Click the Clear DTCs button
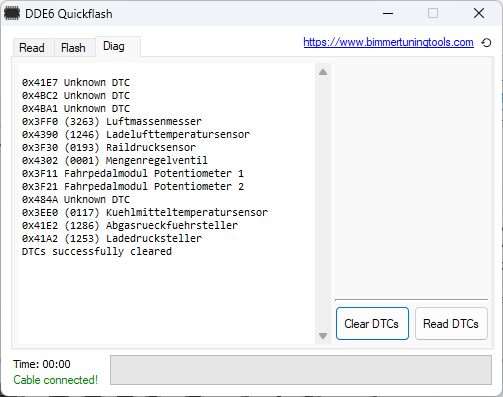The image size is (503, 397). click(x=372, y=324)
